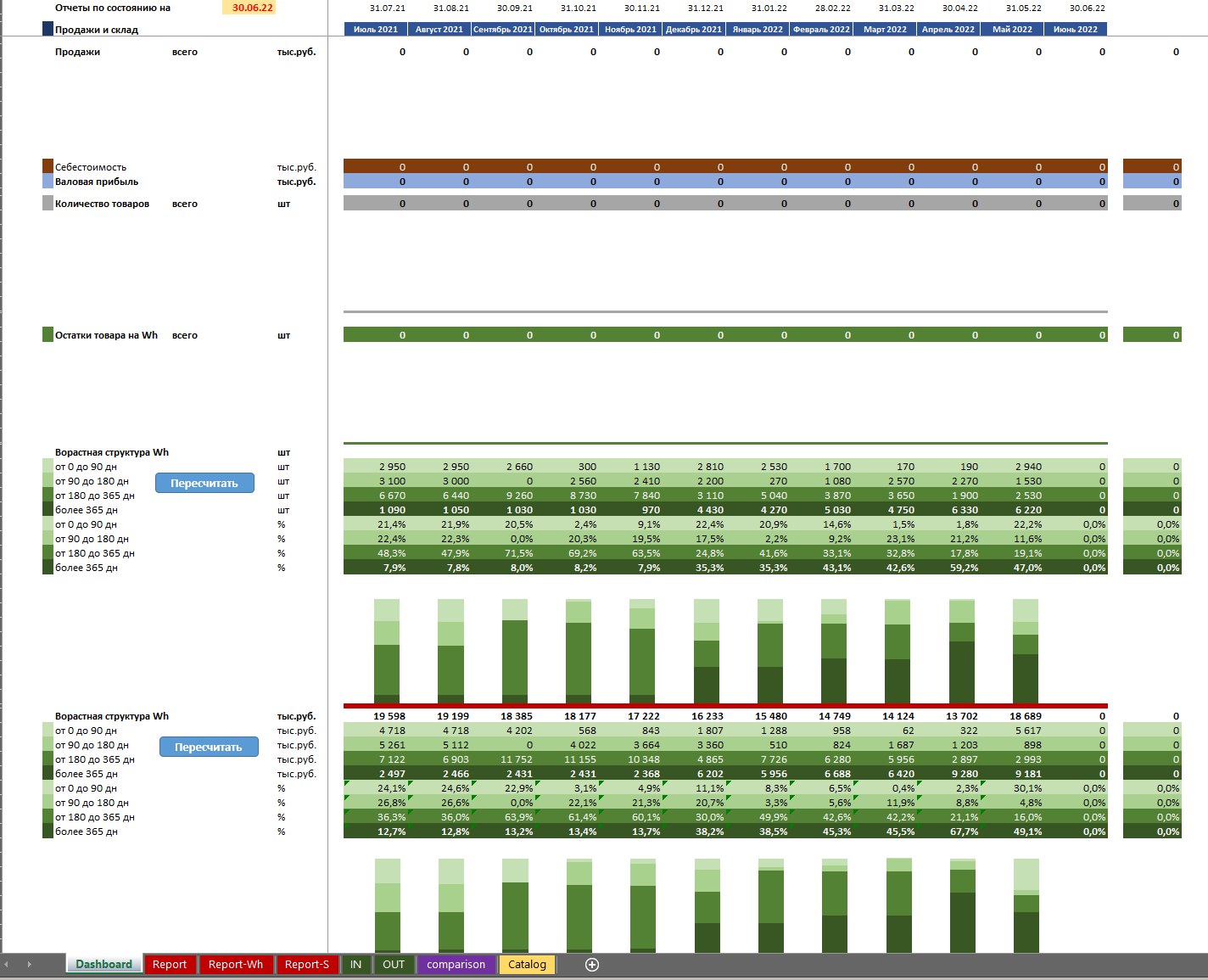The image size is (1208, 980).
Task: Click the blue Валовая прибыль row label
Action: [97, 182]
